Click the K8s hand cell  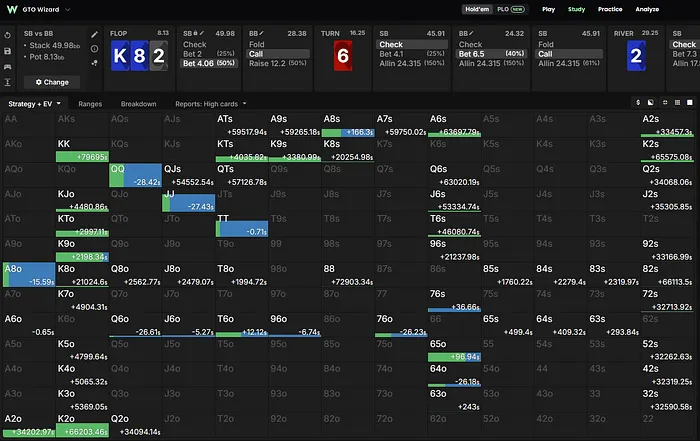point(348,150)
